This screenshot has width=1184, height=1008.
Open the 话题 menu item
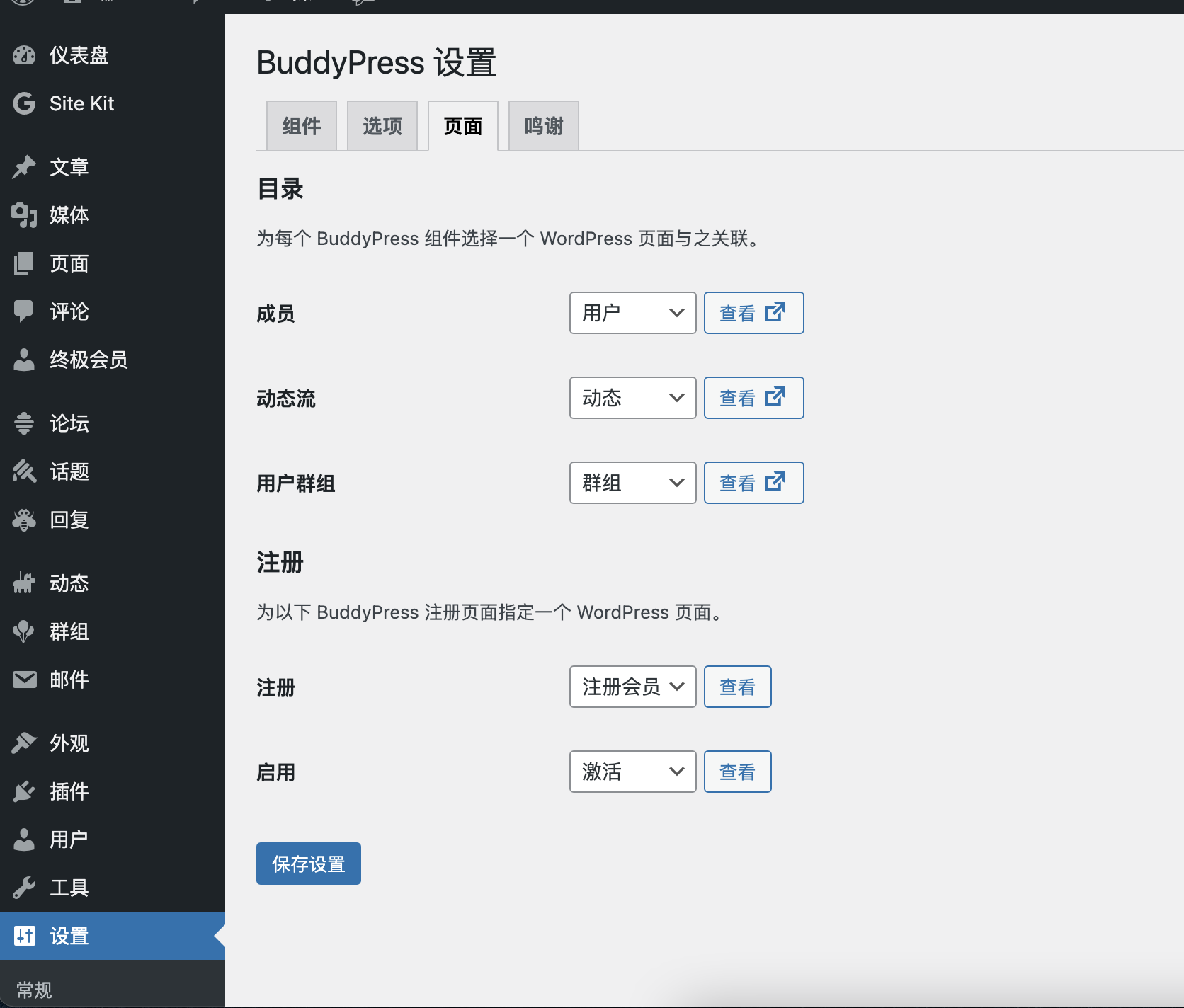113,471
